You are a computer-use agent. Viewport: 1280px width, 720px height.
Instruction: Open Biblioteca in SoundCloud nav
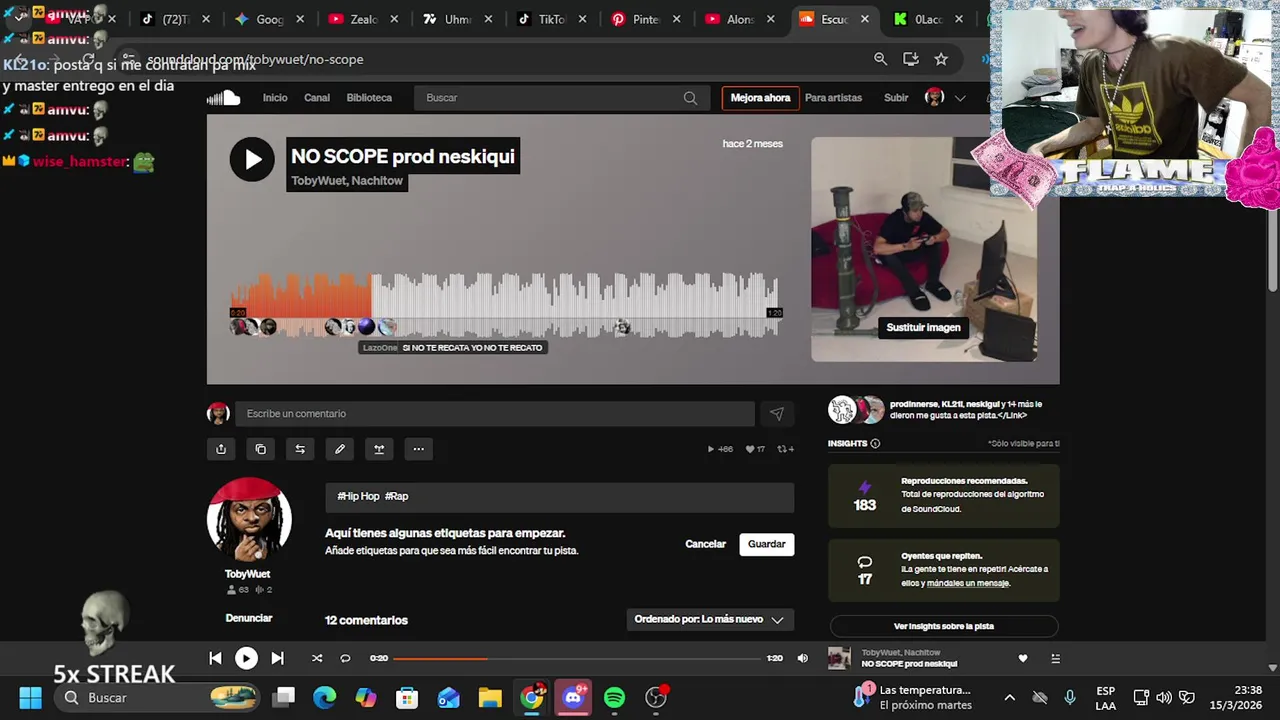[x=369, y=98]
